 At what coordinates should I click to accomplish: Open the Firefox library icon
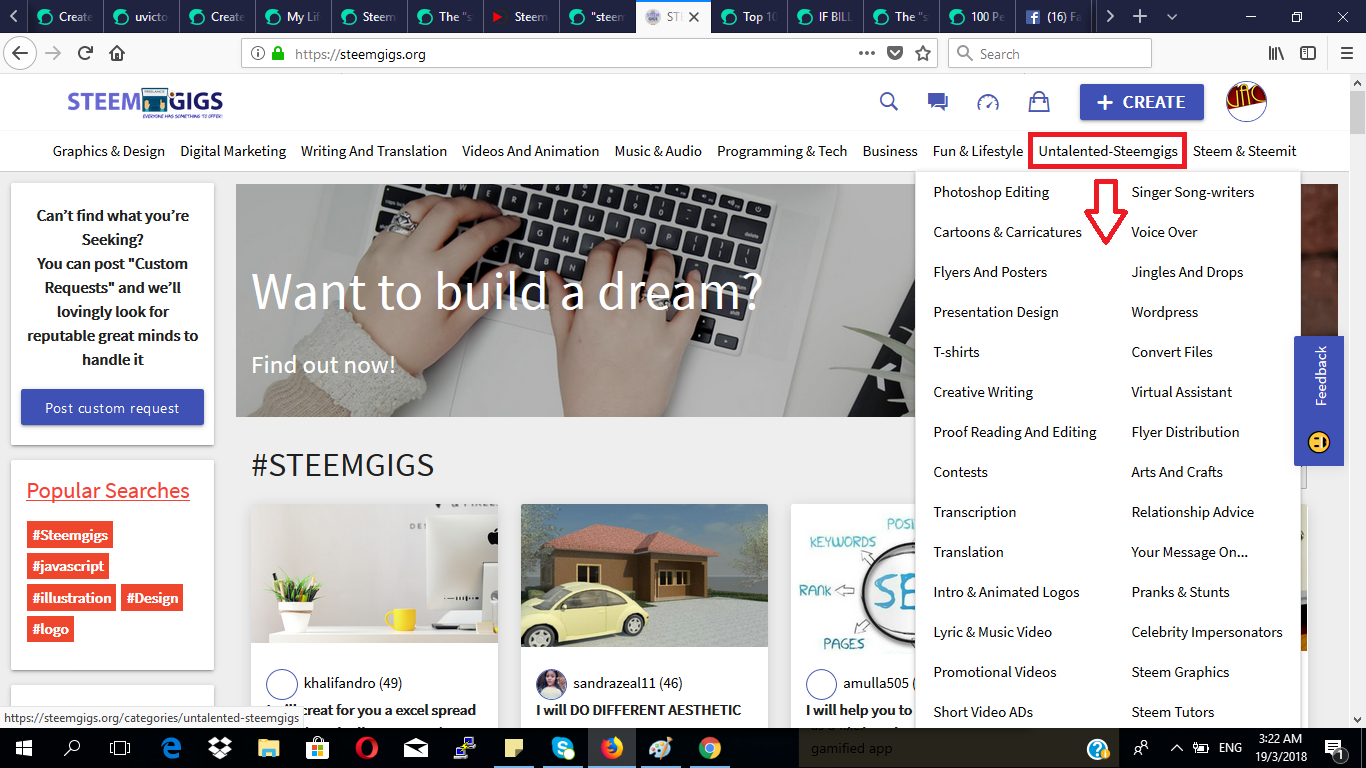1277,53
